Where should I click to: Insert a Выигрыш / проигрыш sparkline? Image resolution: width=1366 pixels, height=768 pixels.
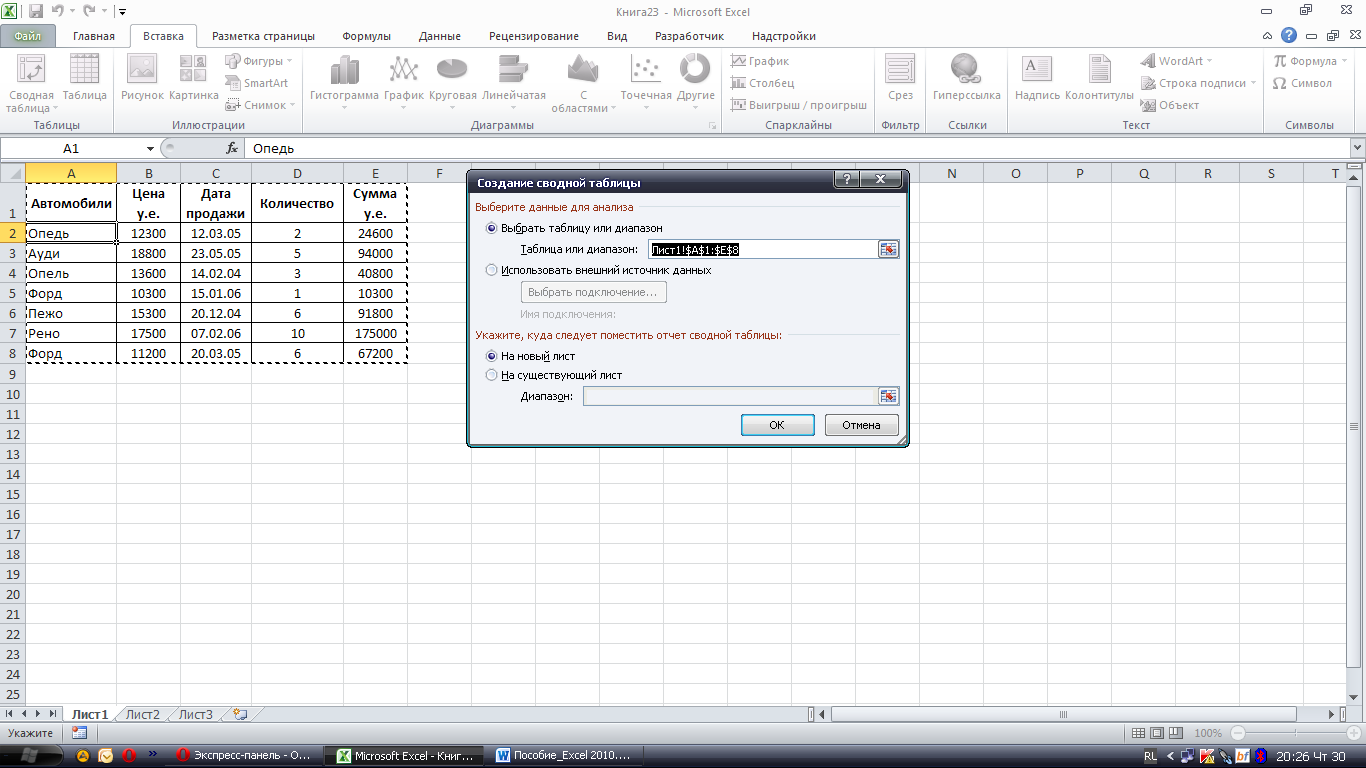(x=798, y=105)
